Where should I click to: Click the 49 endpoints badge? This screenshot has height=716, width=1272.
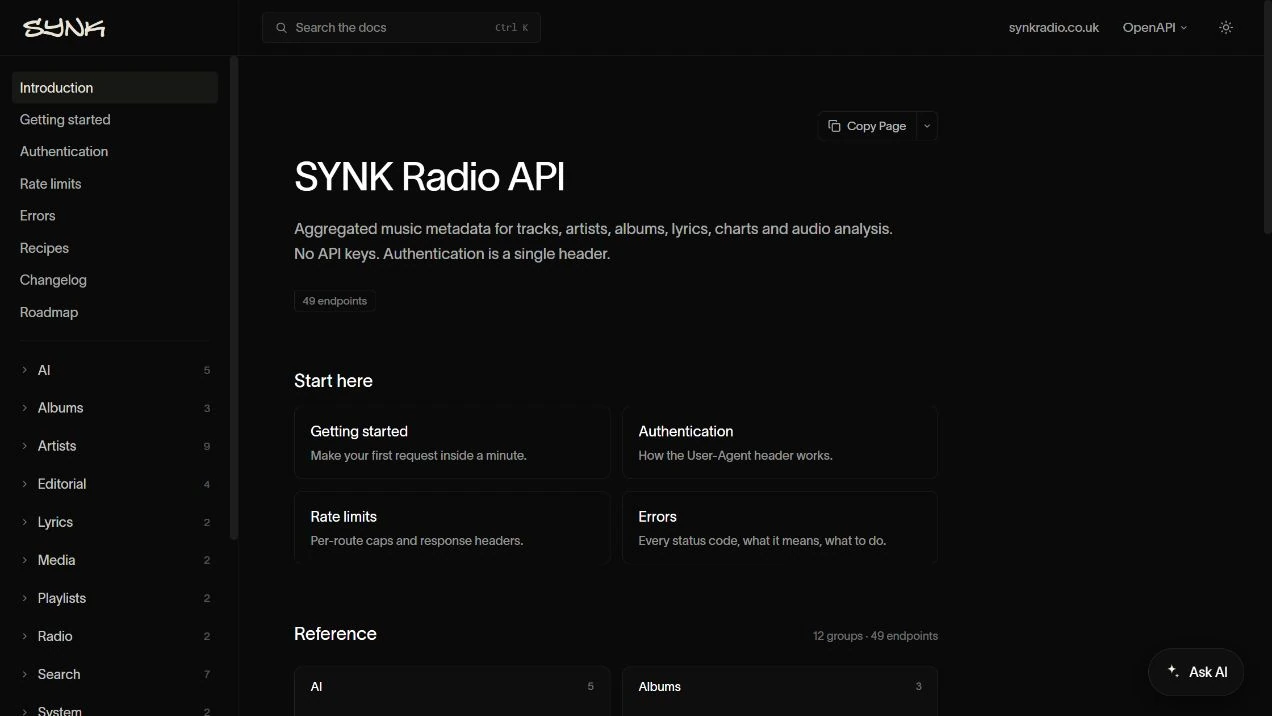tap(335, 301)
